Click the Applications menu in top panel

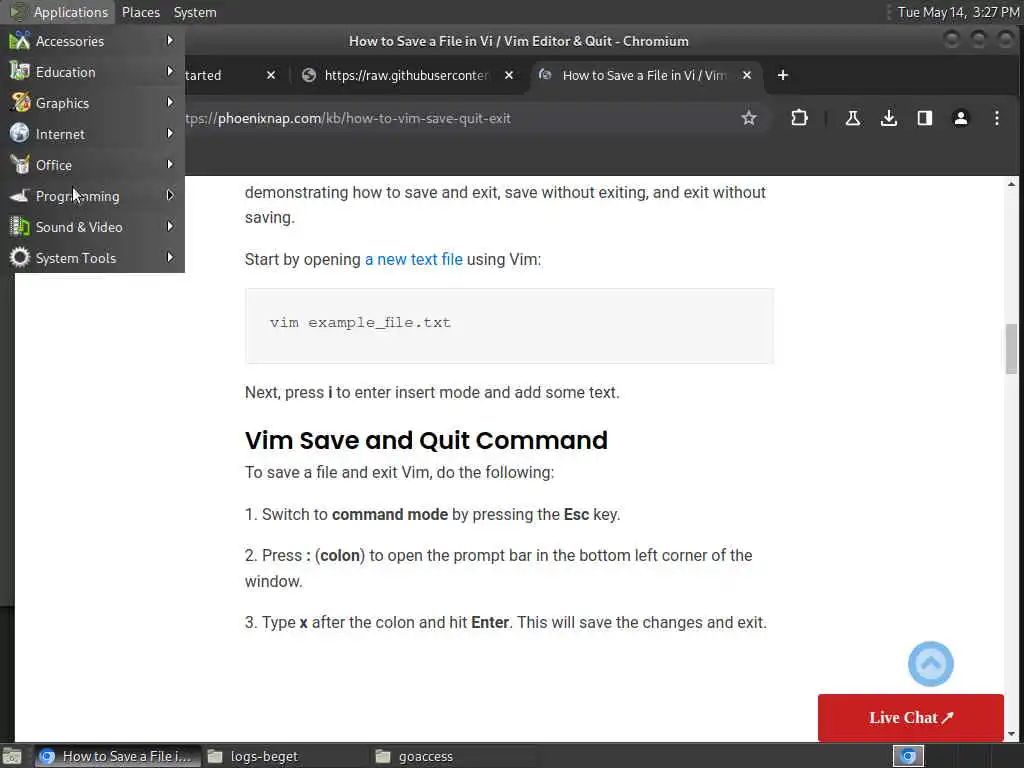(59, 12)
